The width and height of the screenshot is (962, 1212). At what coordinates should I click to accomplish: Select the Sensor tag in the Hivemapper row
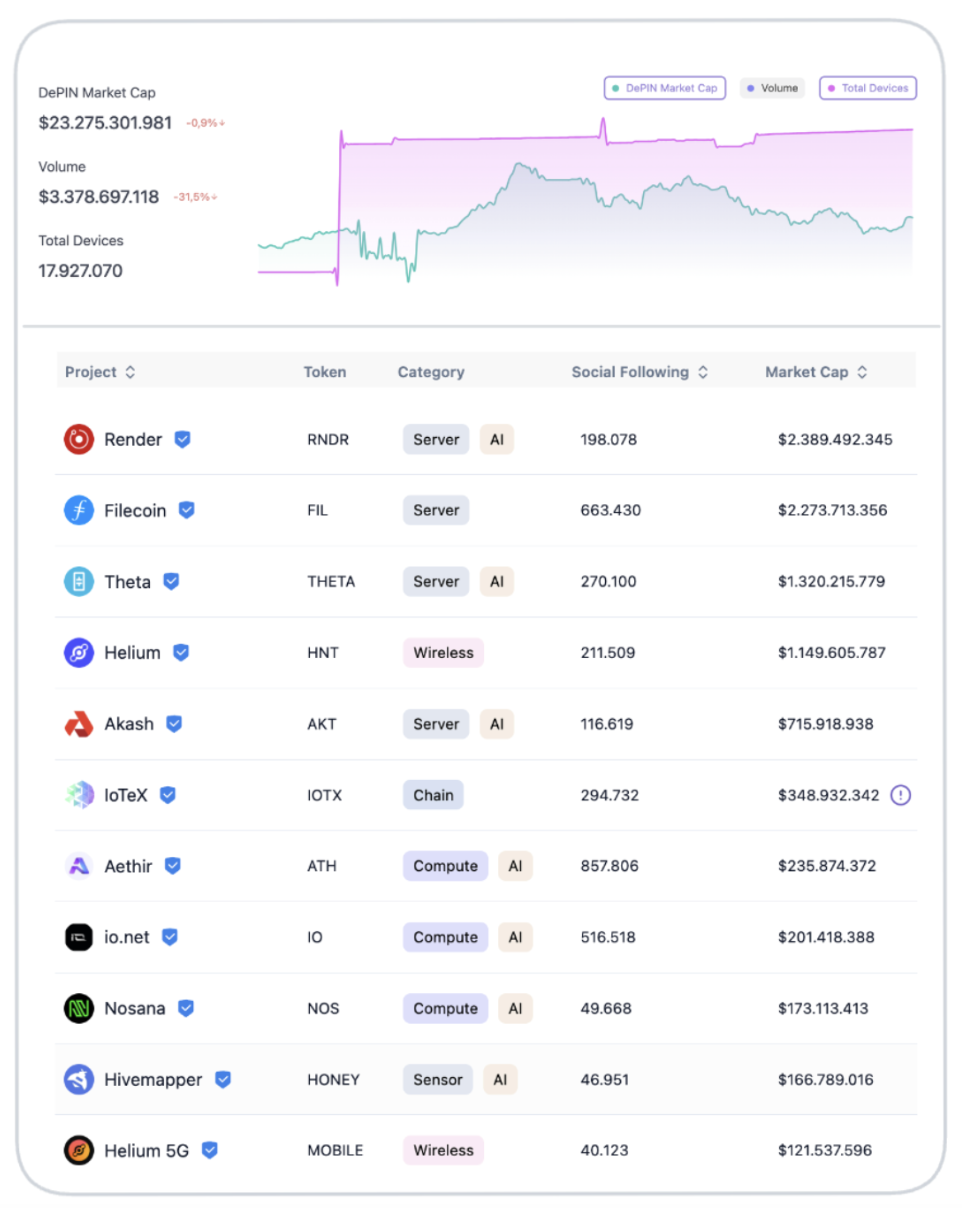pos(438,1080)
